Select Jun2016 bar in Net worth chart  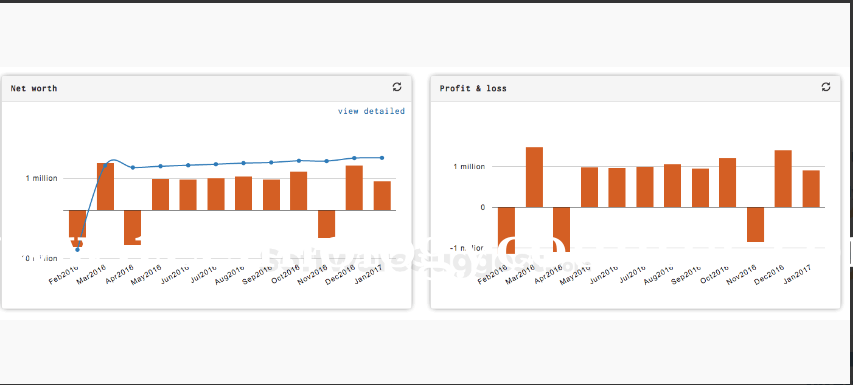[x=188, y=195]
